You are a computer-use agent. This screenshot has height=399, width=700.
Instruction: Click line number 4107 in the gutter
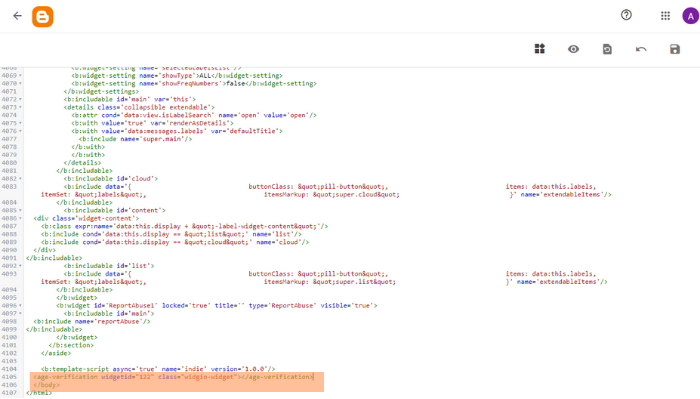point(9,393)
